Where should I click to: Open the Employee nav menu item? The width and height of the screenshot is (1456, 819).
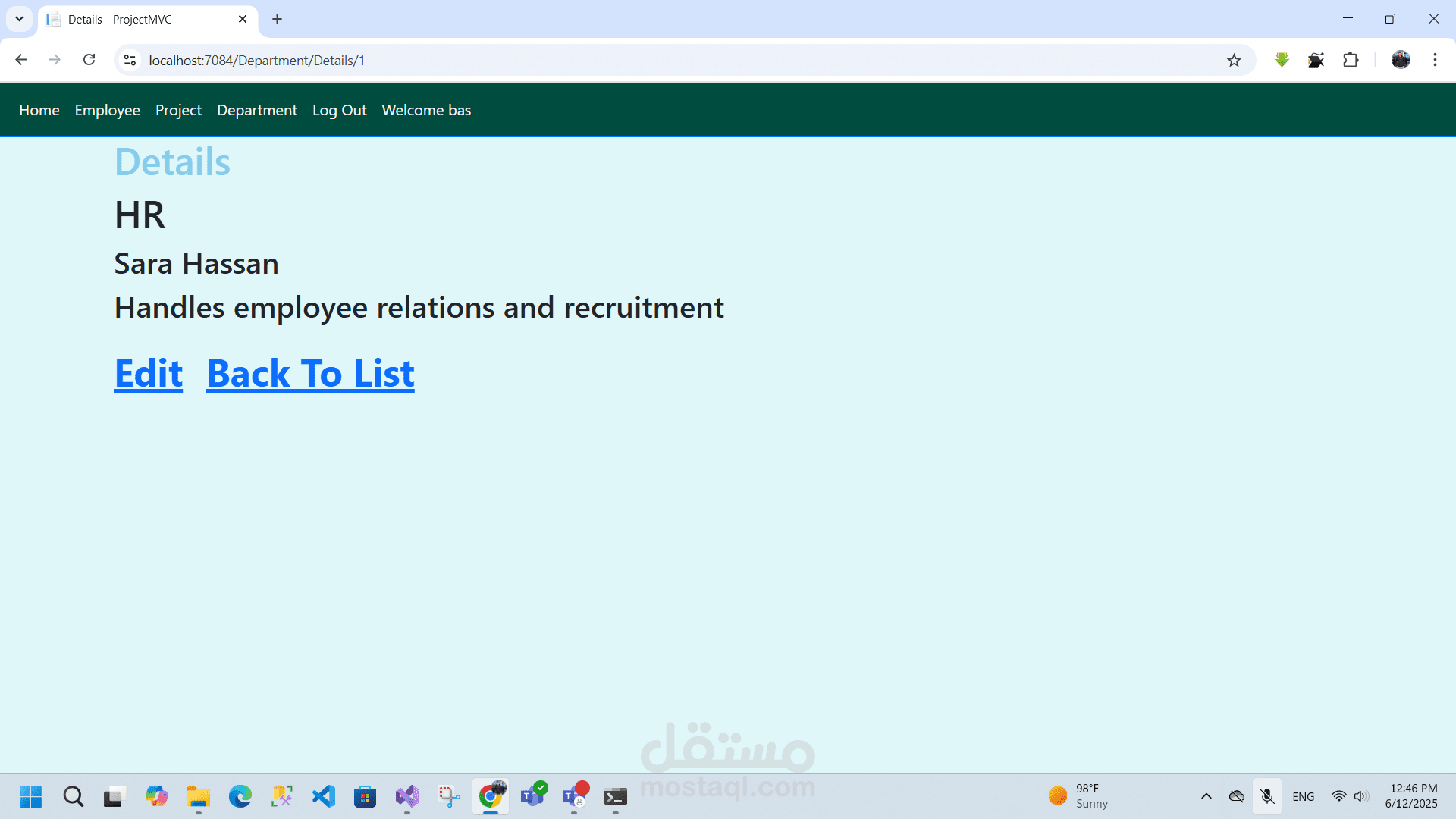(107, 110)
